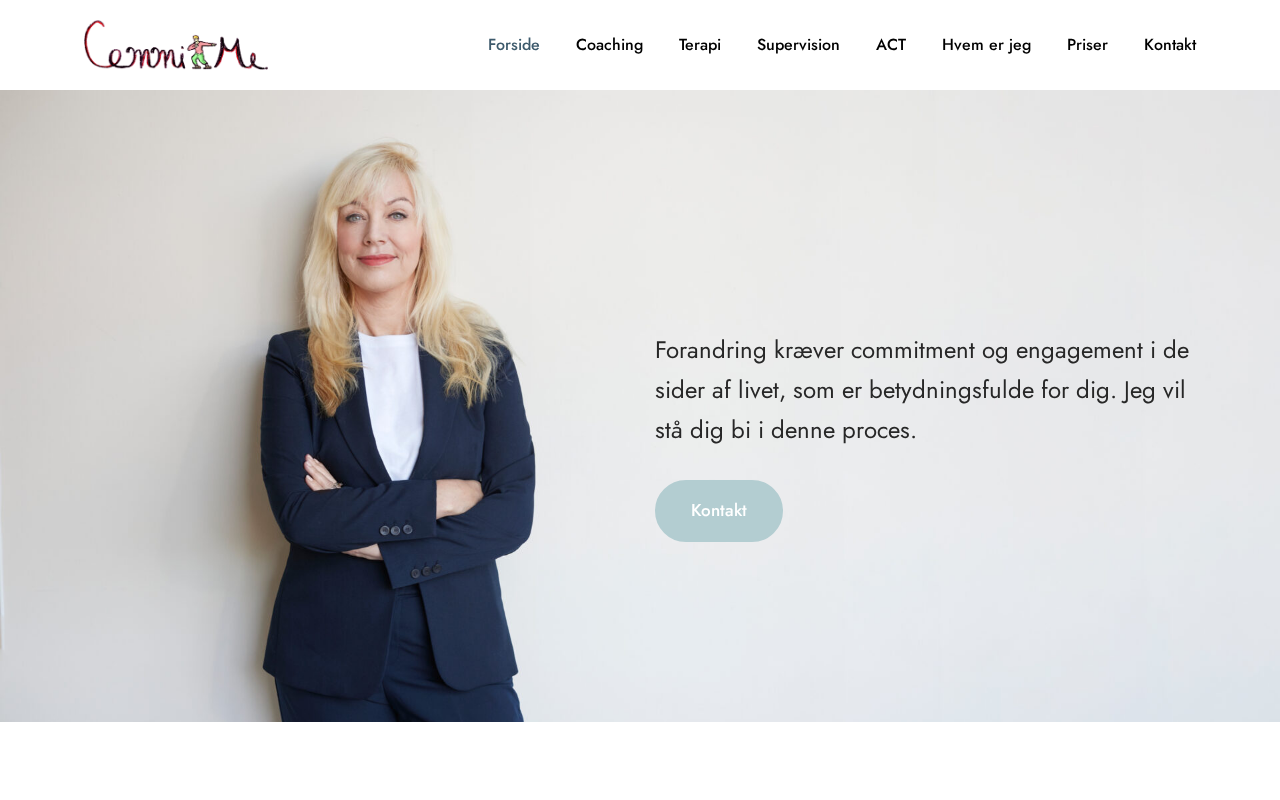Click the word 'Forandring' in hero text
The image size is (1280, 800).
711,350
